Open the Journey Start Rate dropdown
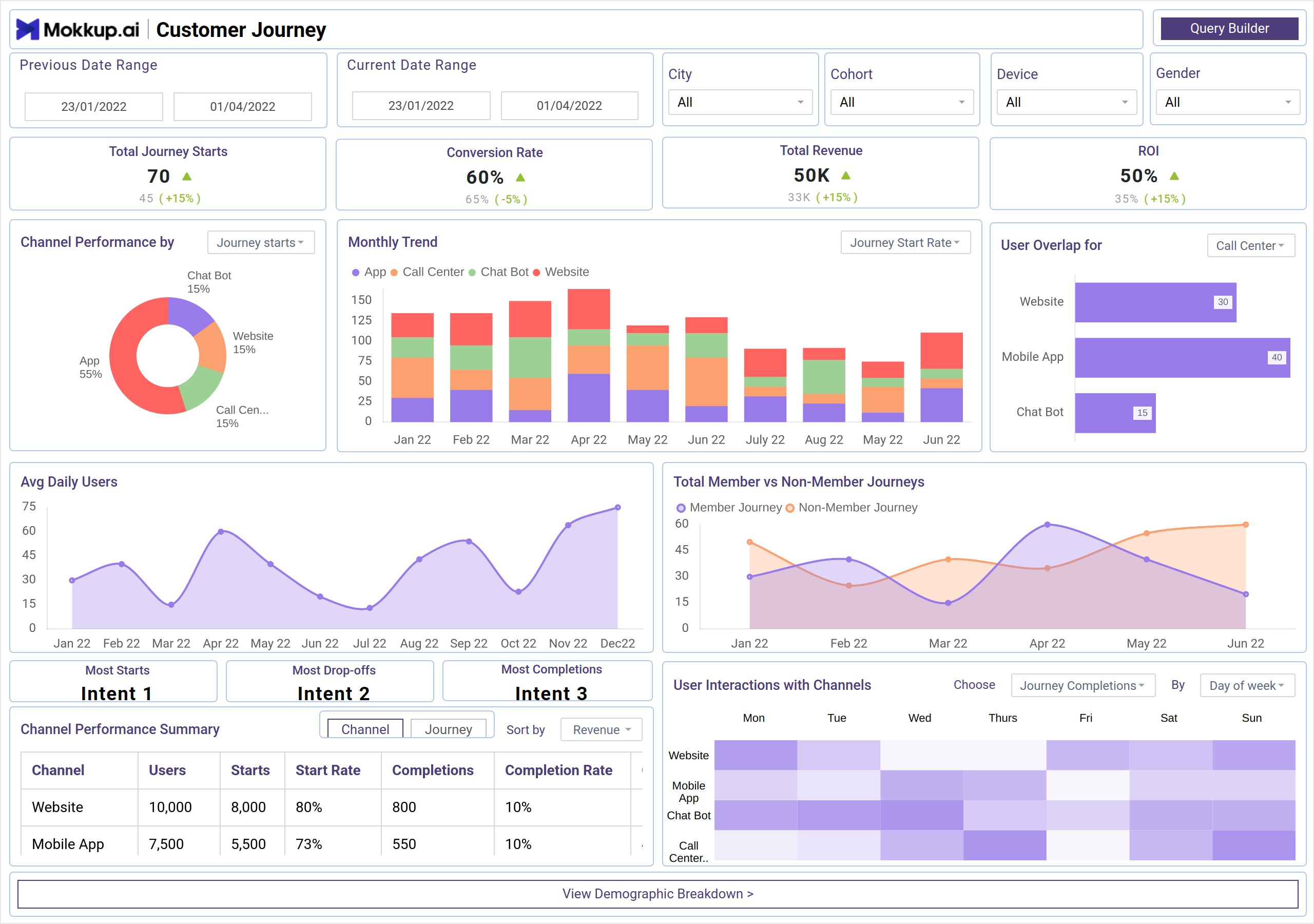This screenshot has height=924, width=1314. [x=905, y=243]
